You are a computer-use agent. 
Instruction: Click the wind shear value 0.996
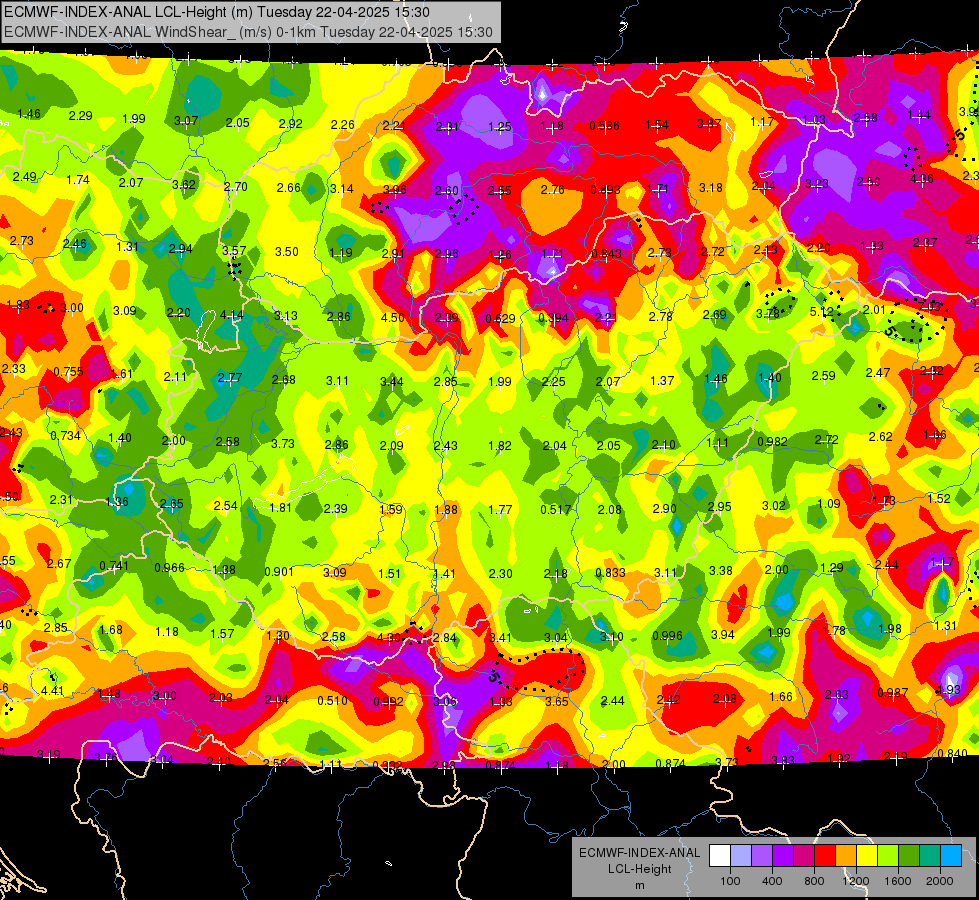click(x=667, y=635)
